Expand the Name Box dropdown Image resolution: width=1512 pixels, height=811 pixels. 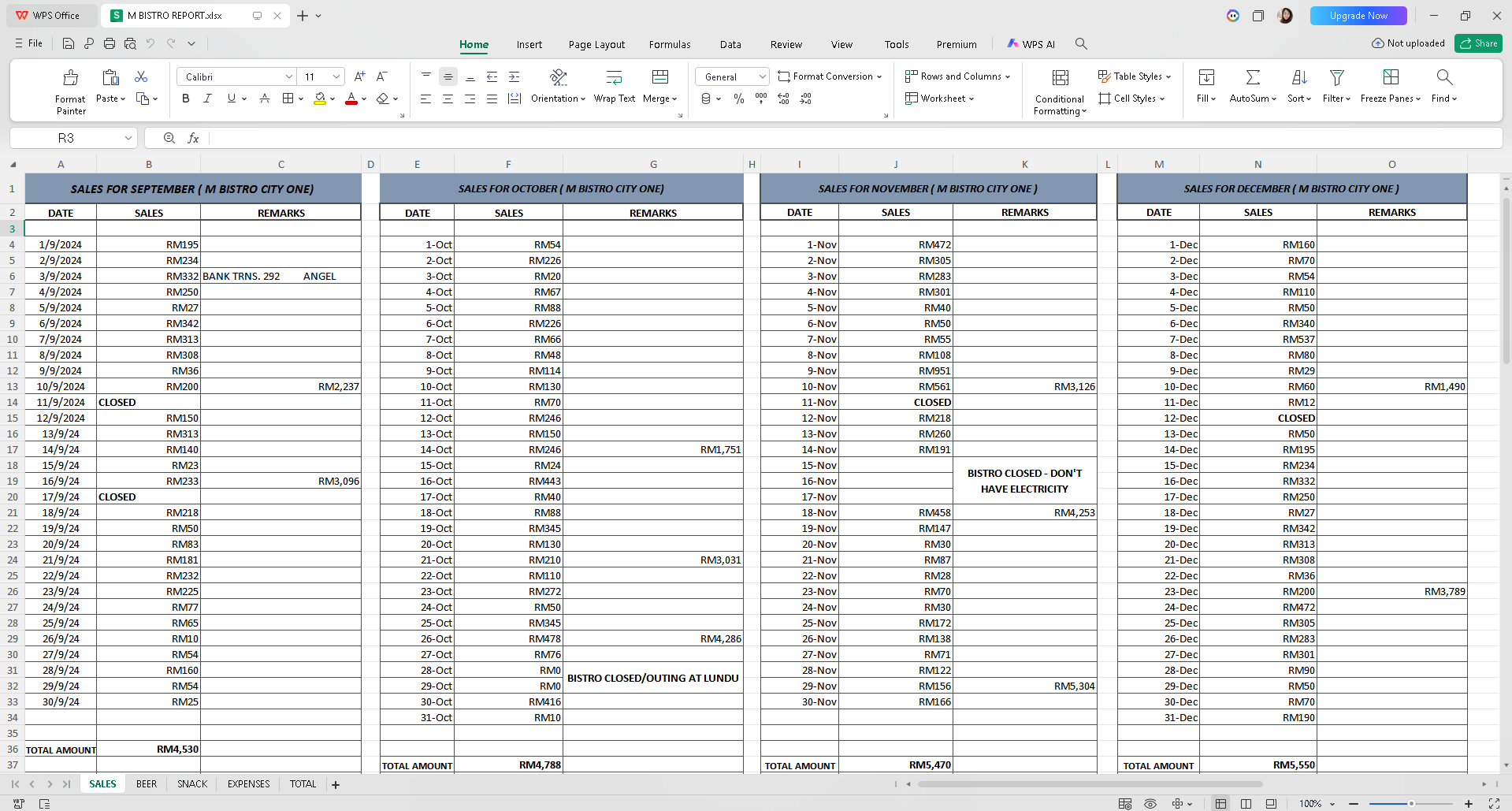click(x=128, y=138)
